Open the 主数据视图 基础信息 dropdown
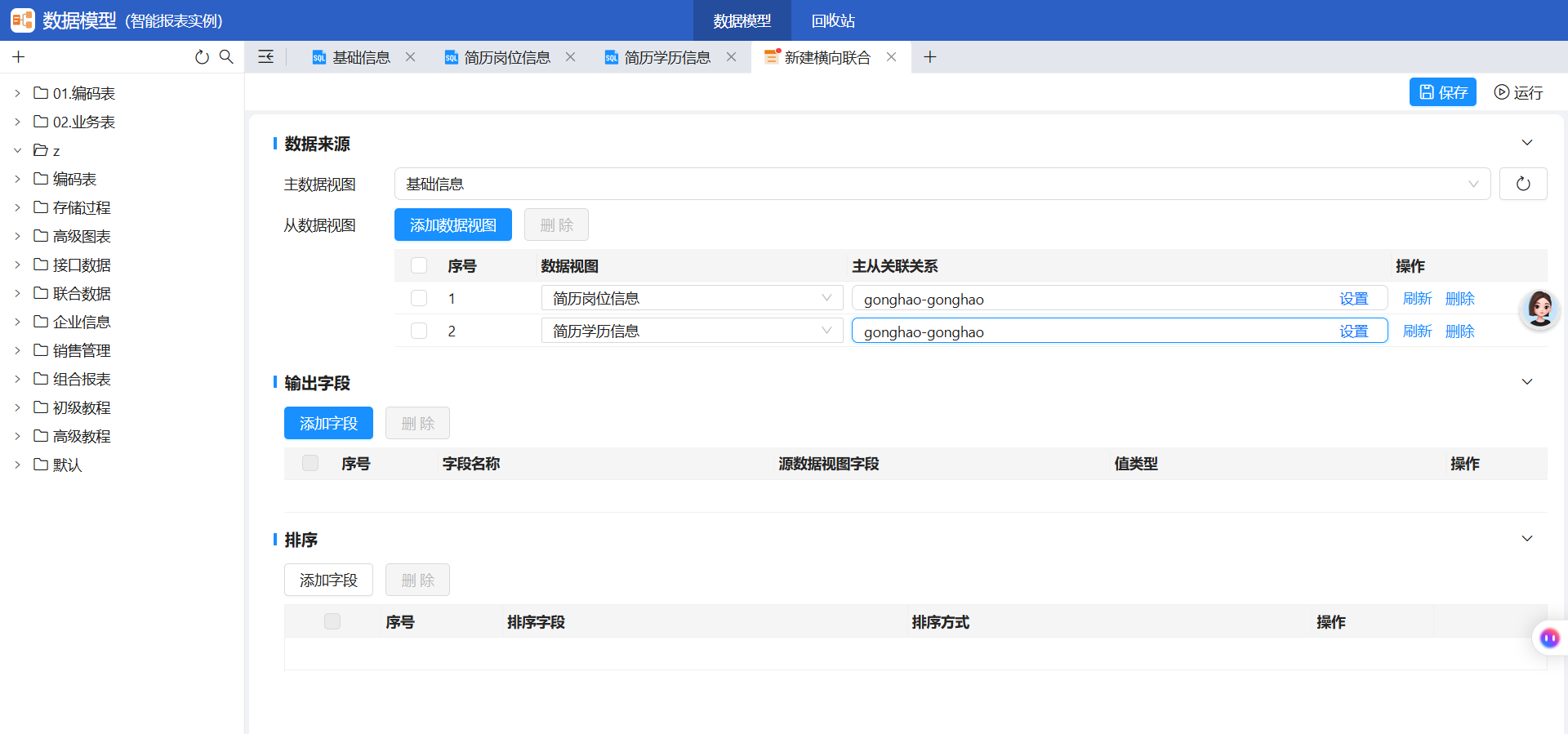This screenshot has width=1568, height=734. pyautogui.click(x=942, y=184)
